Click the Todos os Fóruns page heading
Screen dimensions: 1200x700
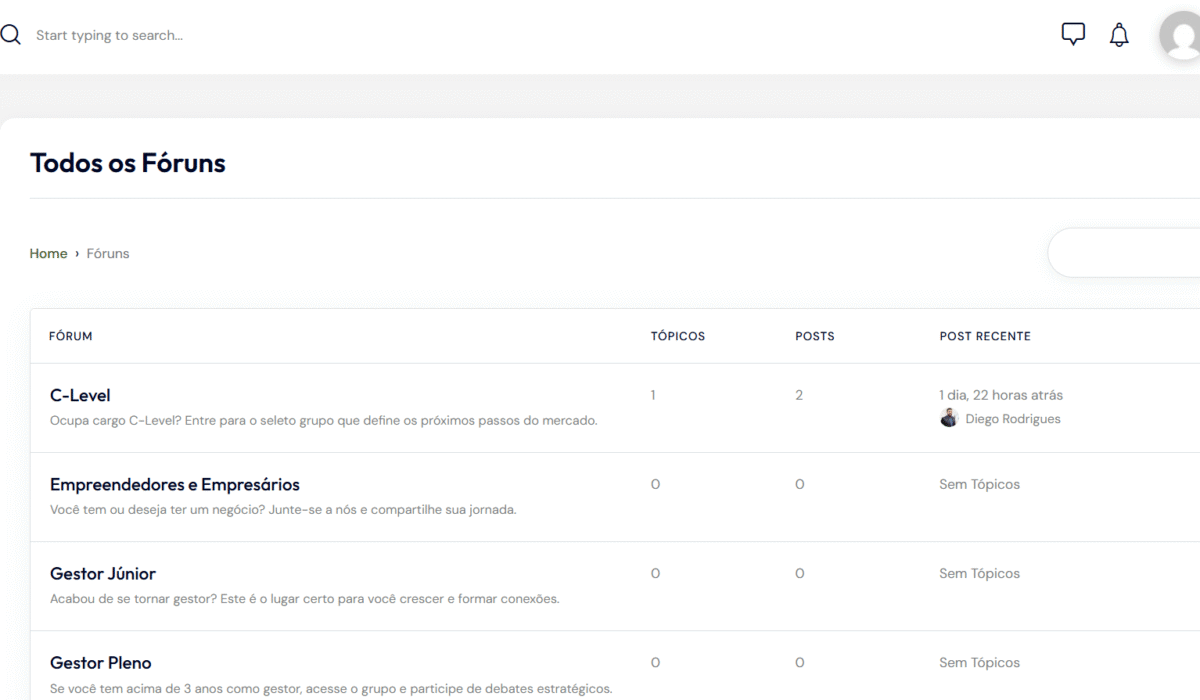coord(128,163)
